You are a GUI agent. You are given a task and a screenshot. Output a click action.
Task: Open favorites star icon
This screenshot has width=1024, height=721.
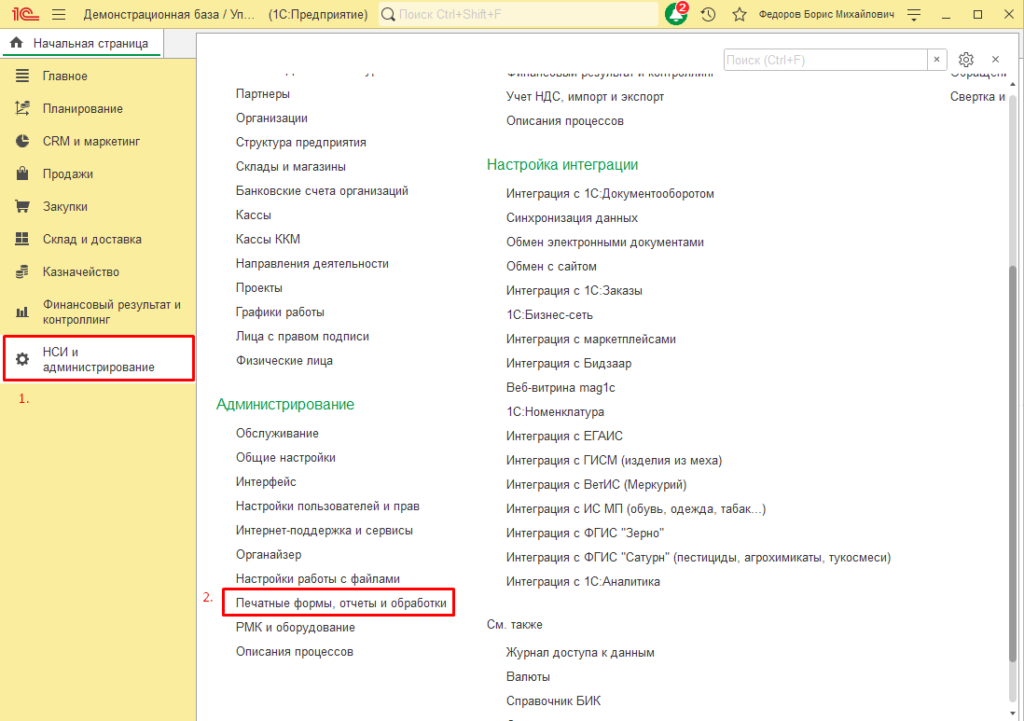pos(739,14)
